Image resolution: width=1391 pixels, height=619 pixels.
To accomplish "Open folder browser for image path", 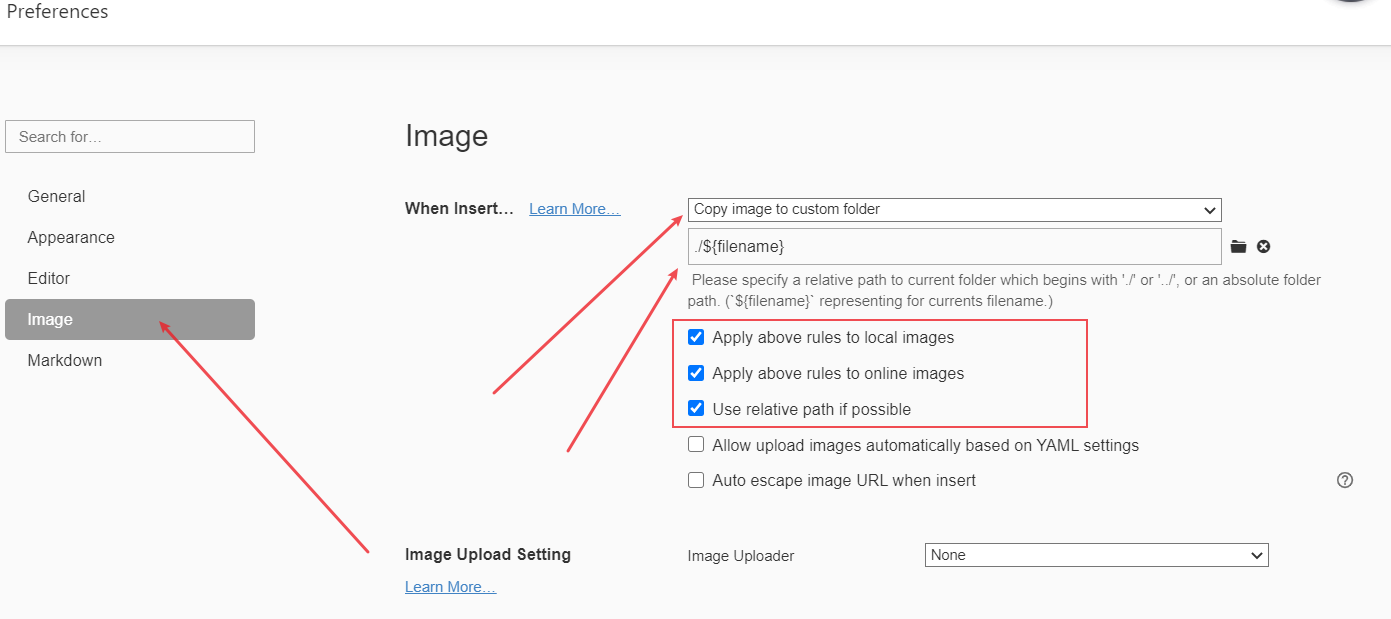I will click(x=1239, y=247).
